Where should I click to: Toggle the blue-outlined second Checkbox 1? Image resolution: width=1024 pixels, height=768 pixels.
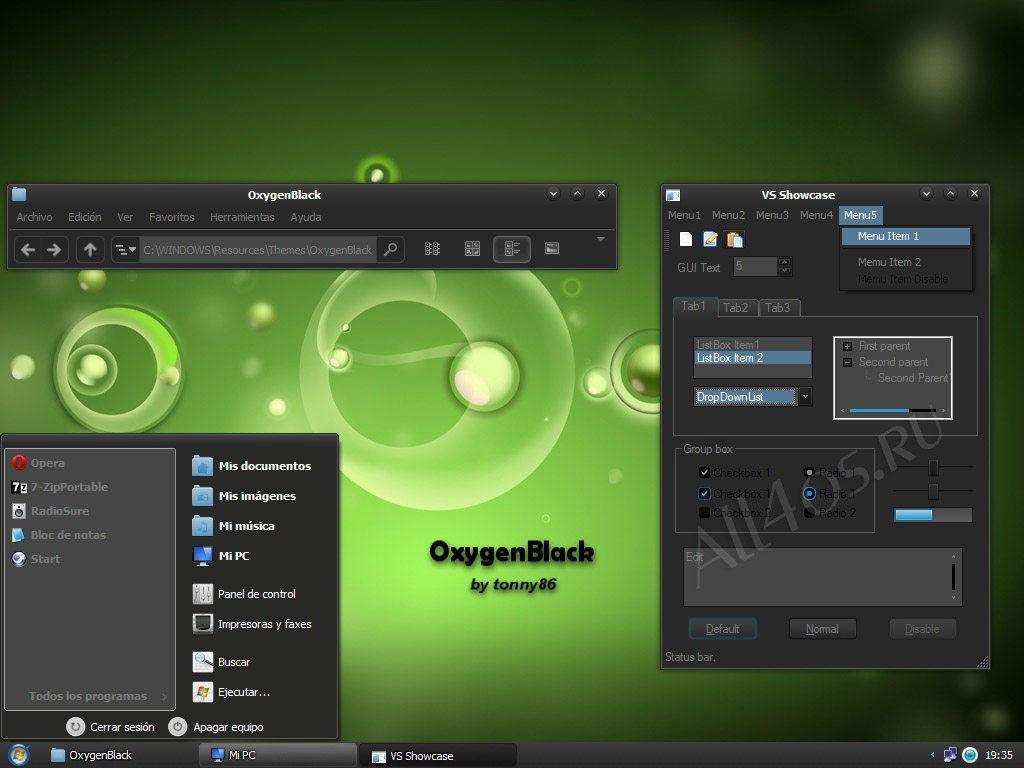coord(704,494)
